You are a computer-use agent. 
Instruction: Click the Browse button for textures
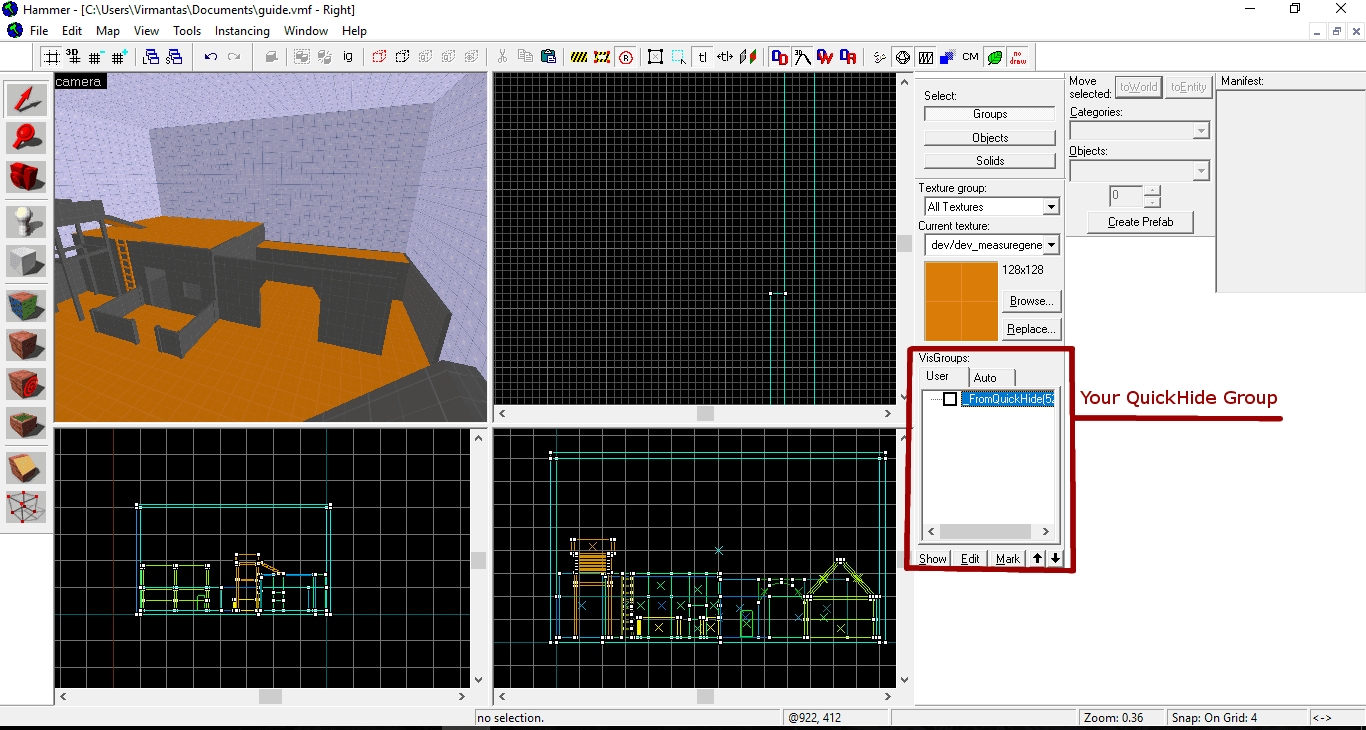[1031, 300]
